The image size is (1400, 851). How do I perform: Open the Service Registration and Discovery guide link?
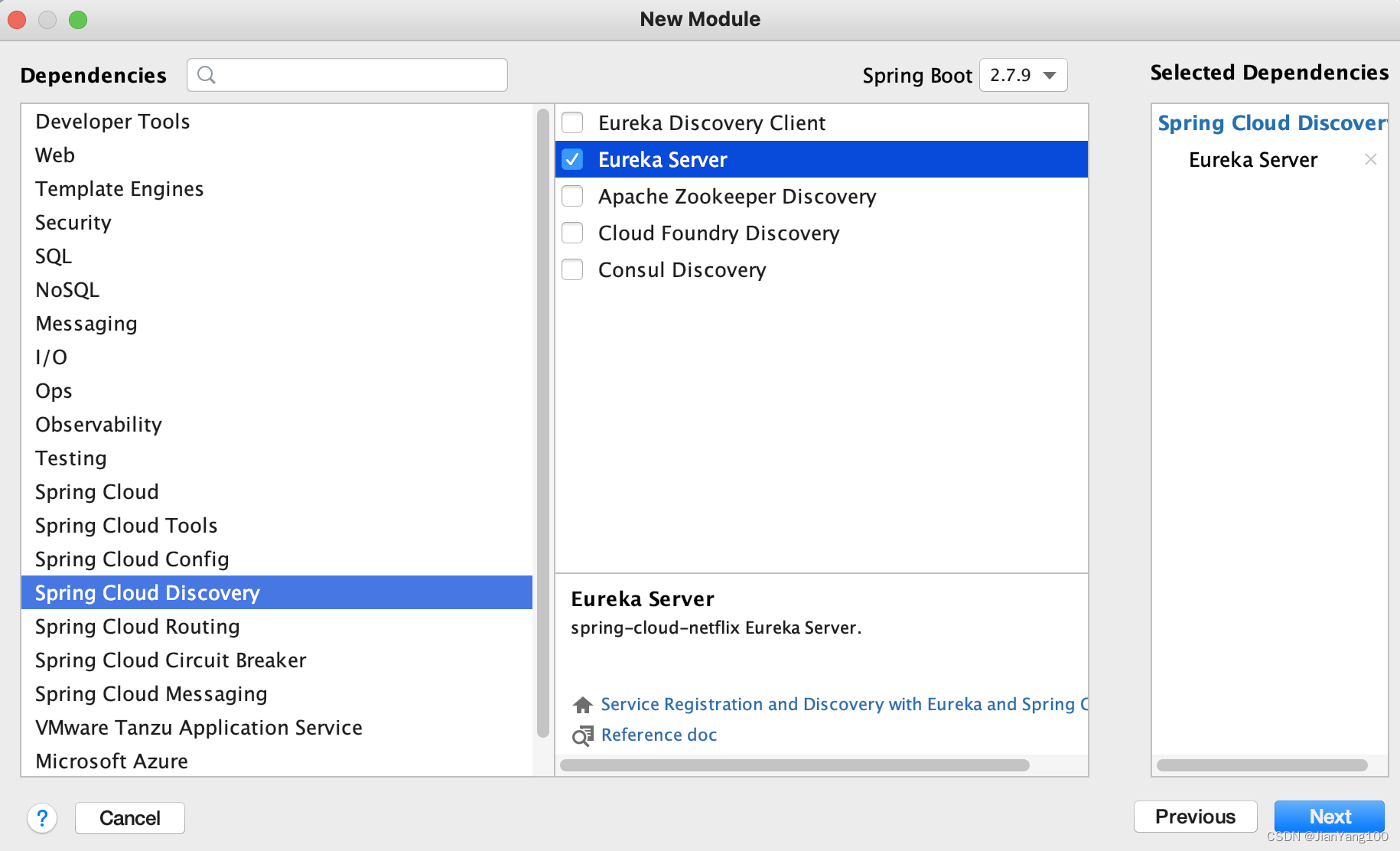coord(844,704)
